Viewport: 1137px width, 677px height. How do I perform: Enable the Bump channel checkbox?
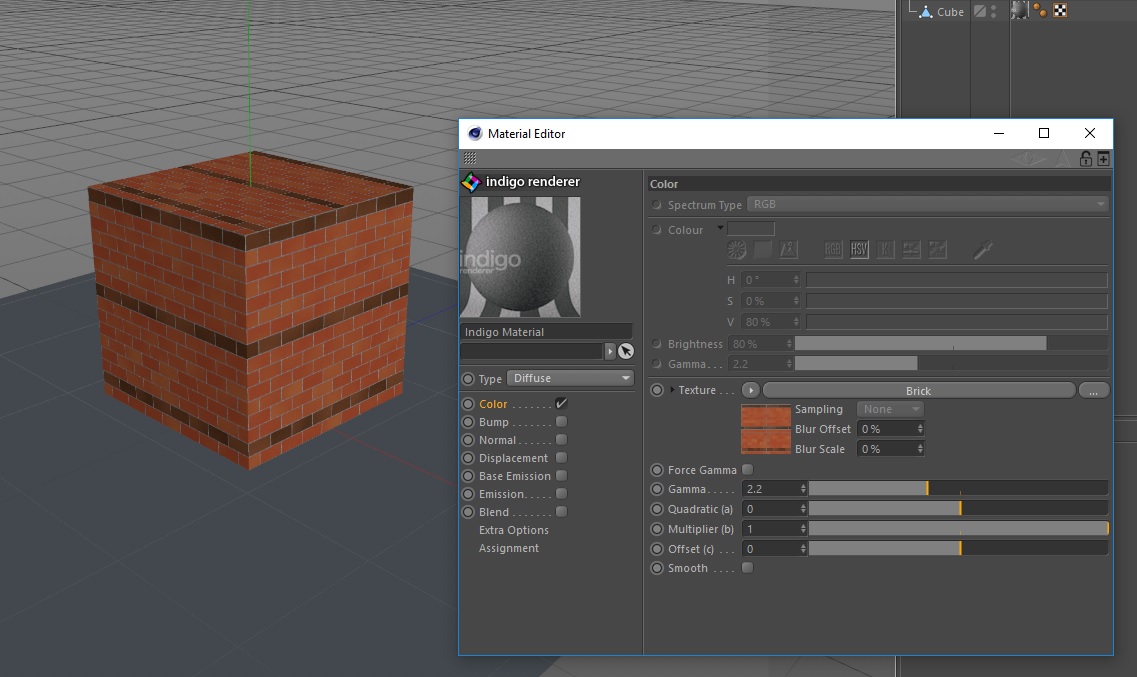click(561, 422)
